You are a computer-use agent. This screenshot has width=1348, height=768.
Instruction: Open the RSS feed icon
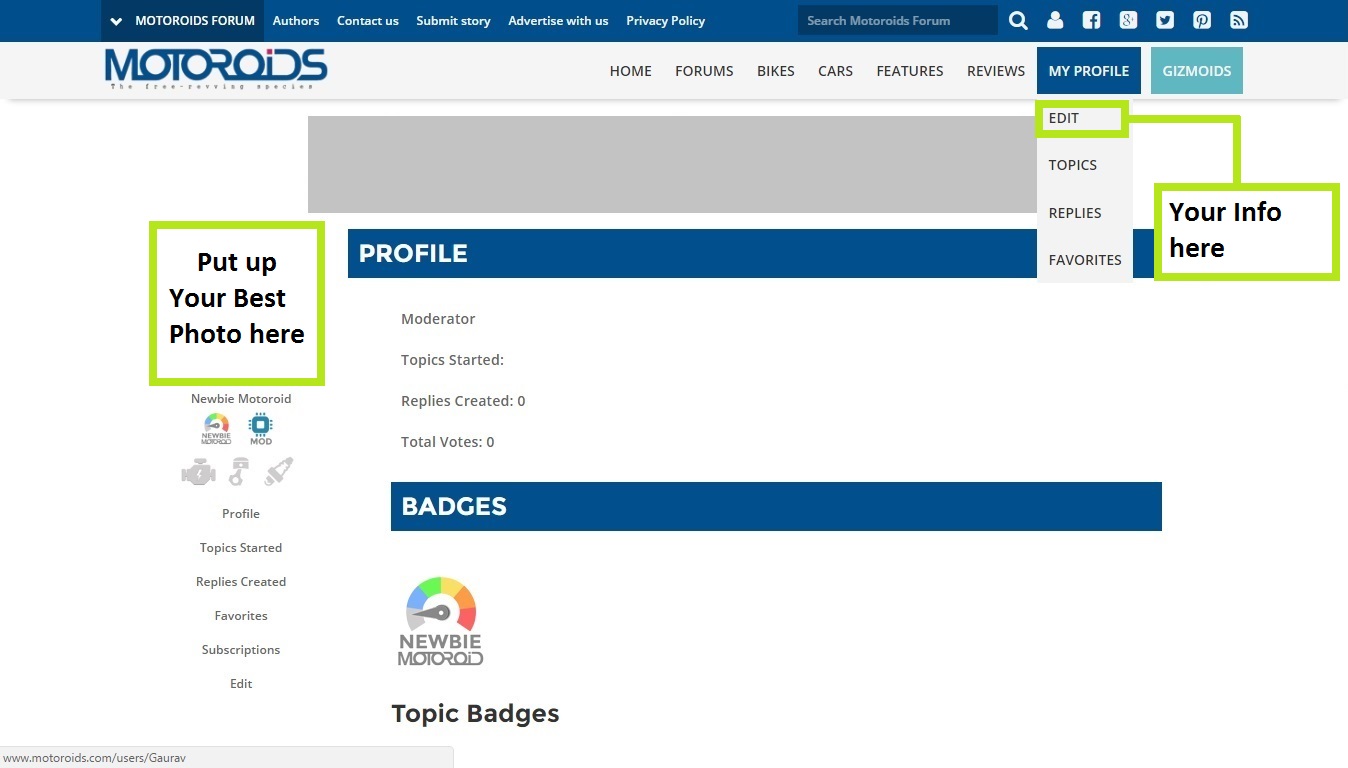[x=1239, y=21]
